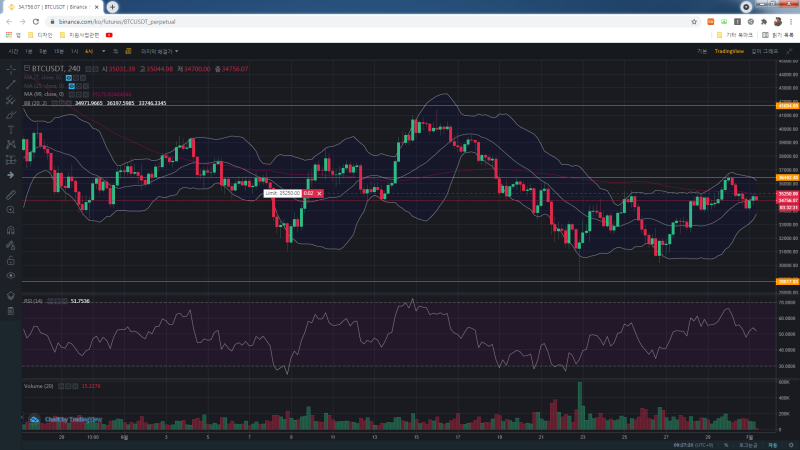Bookmark the page with the star icon
Screen dimensions: 800x450
click(x=694, y=21)
